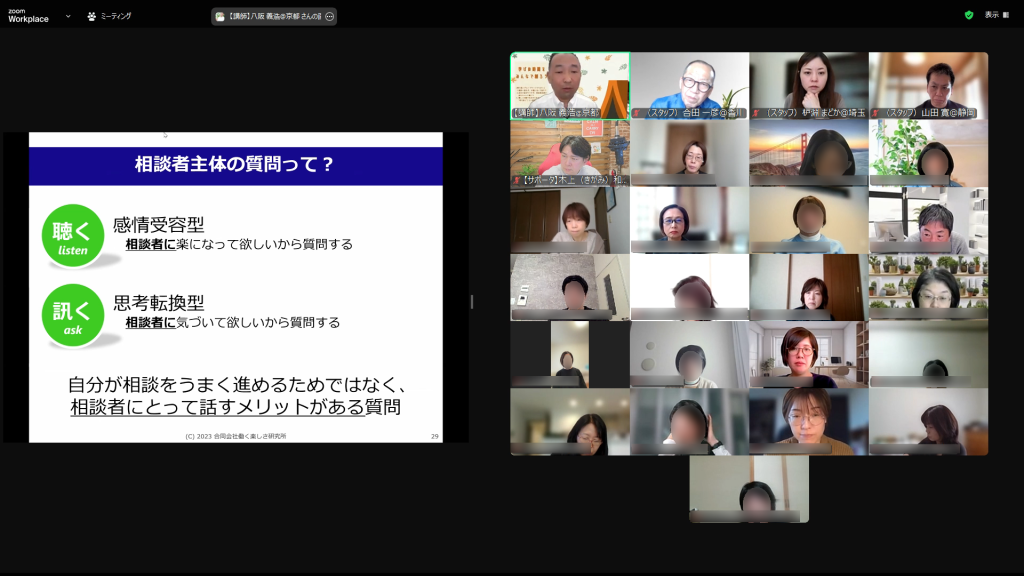Select the 【講師】 speaker video tile
Screen dimensions: 1024x576
(x=570, y=86)
